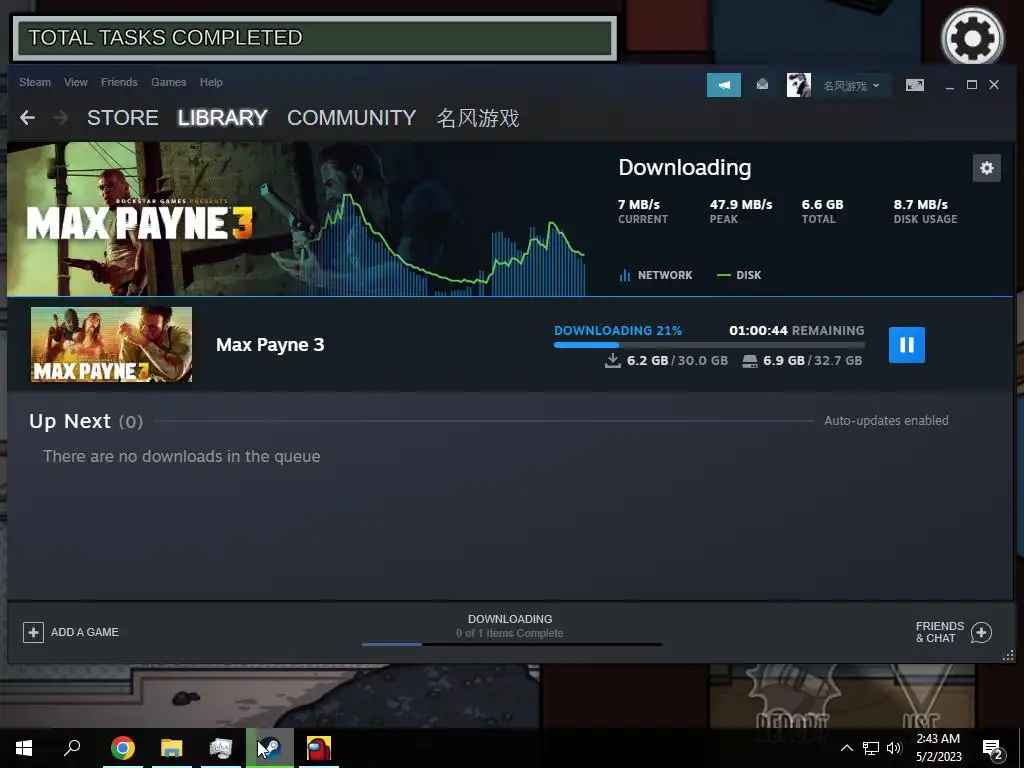This screenshot has height=768, width=1024.
Task: Open Steam announcements megaphone icon
Action: click(x=724, y=85)
